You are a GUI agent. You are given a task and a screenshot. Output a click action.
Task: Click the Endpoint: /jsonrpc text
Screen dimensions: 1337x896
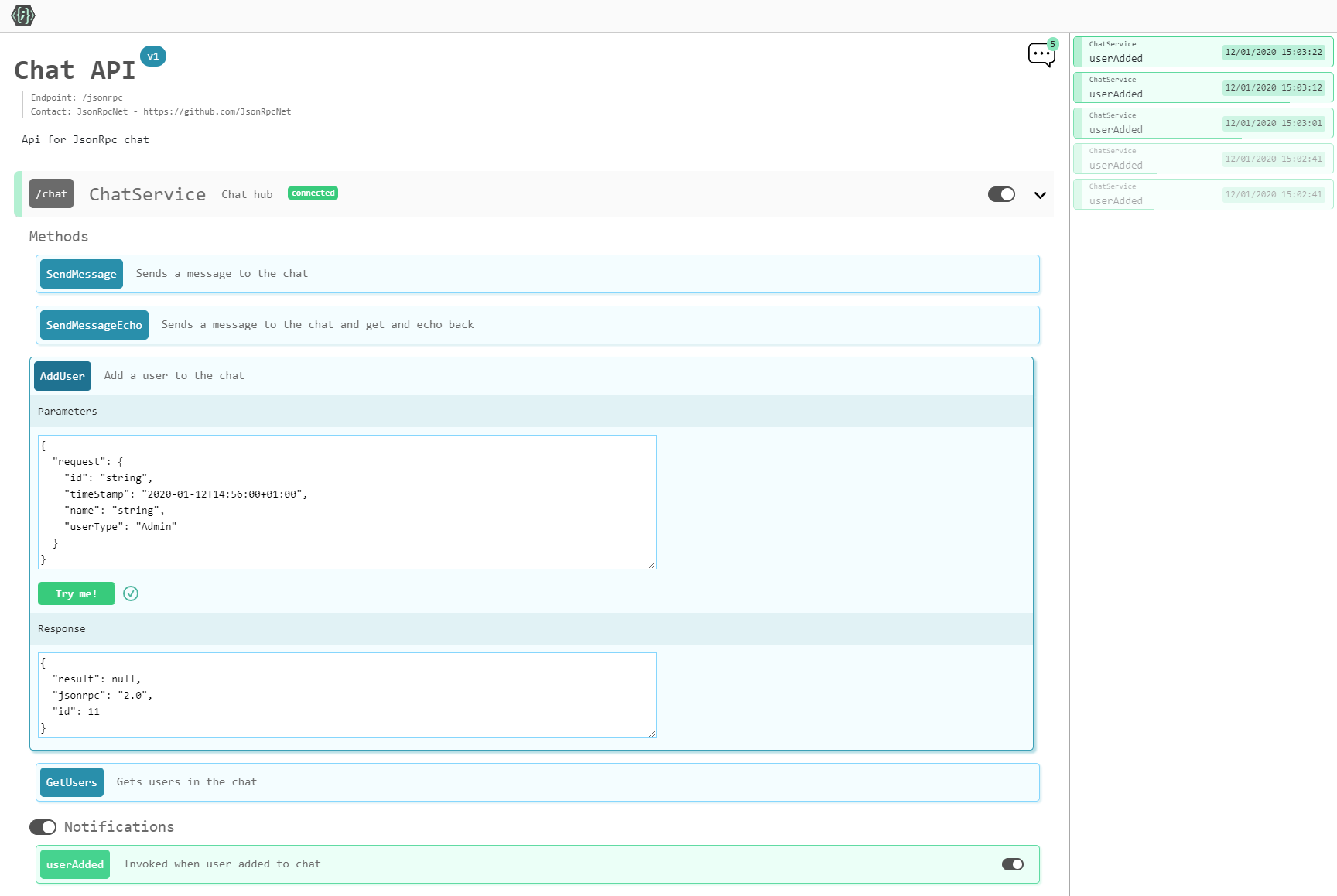point(77,97)
